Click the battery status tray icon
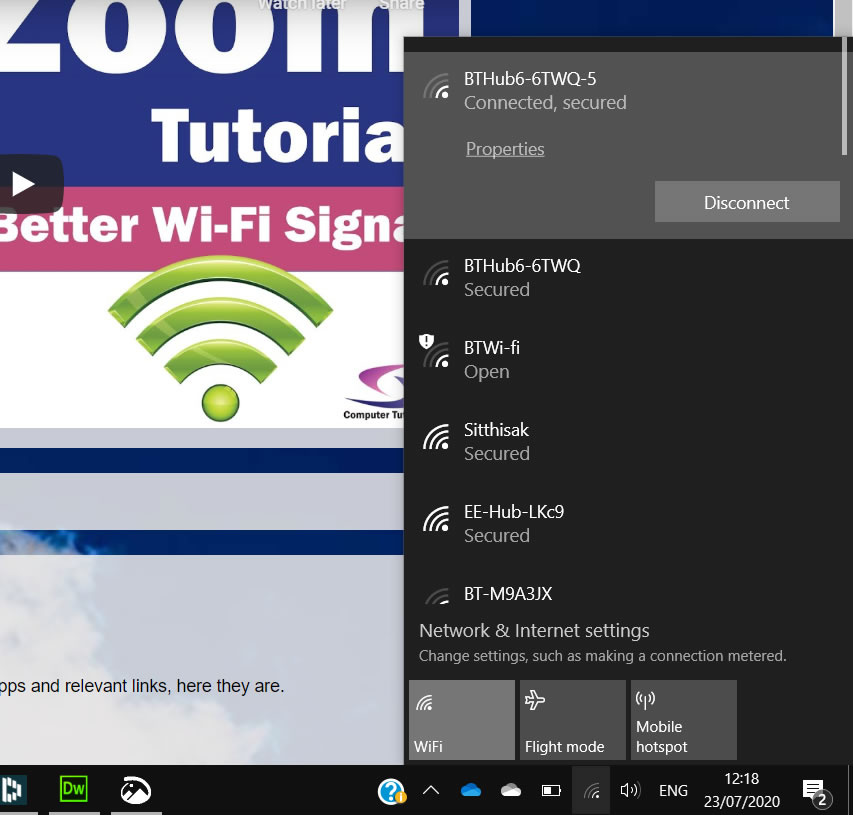The height and width of the screenshot is (815, 853). (x=551, y=790)
